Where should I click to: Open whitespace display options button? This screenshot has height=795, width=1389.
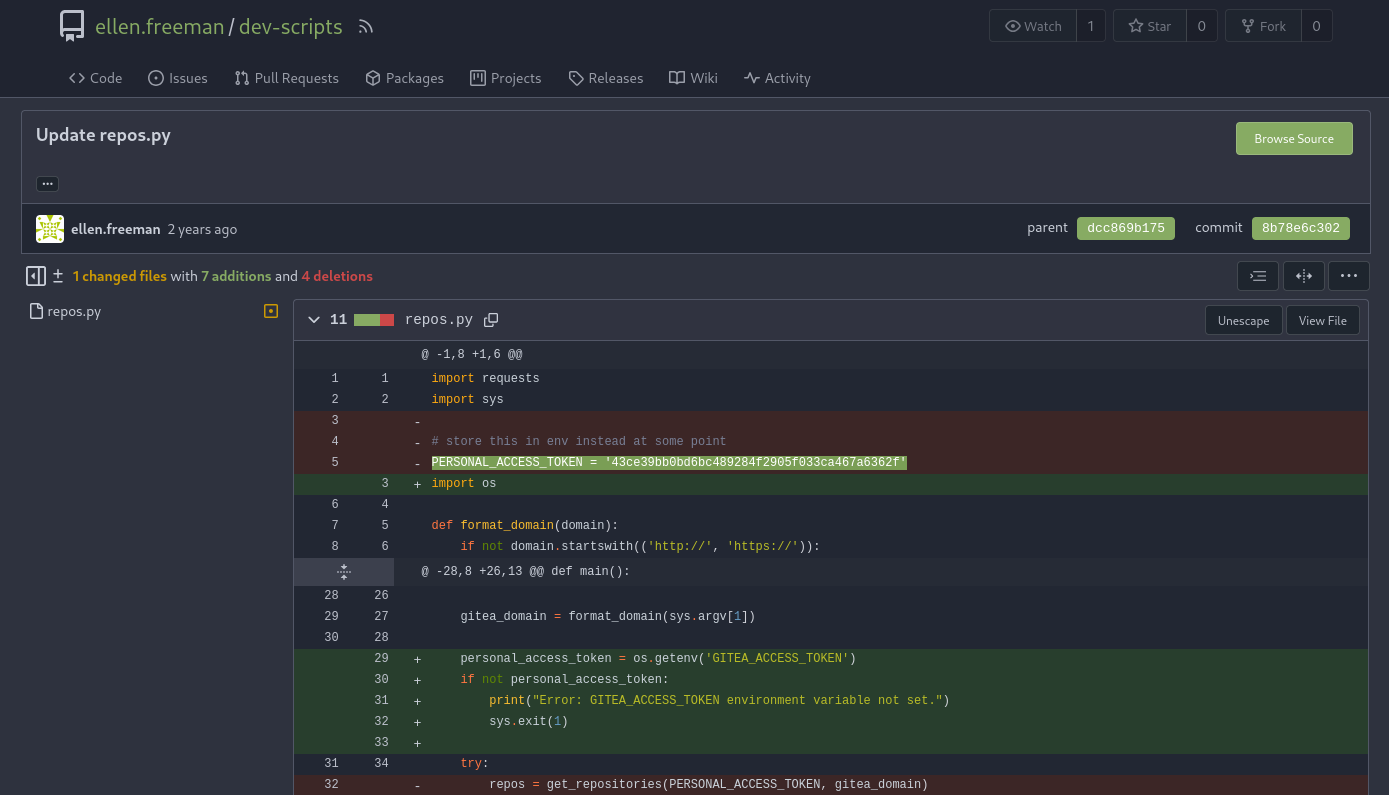1258,276
